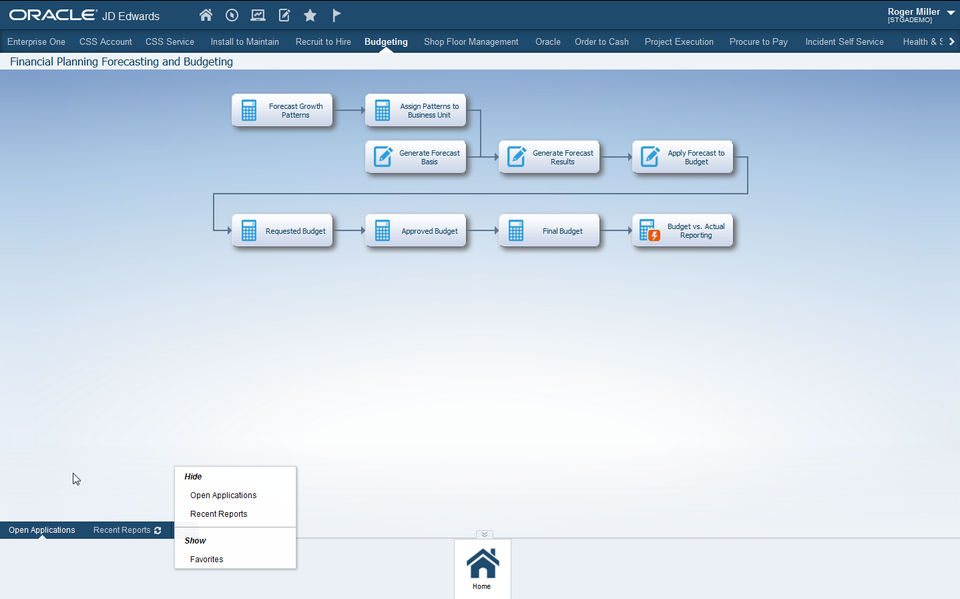The image size is (960, 599).
Task: Open Shop Floor Management tab
Action: [x=471, y=42]
